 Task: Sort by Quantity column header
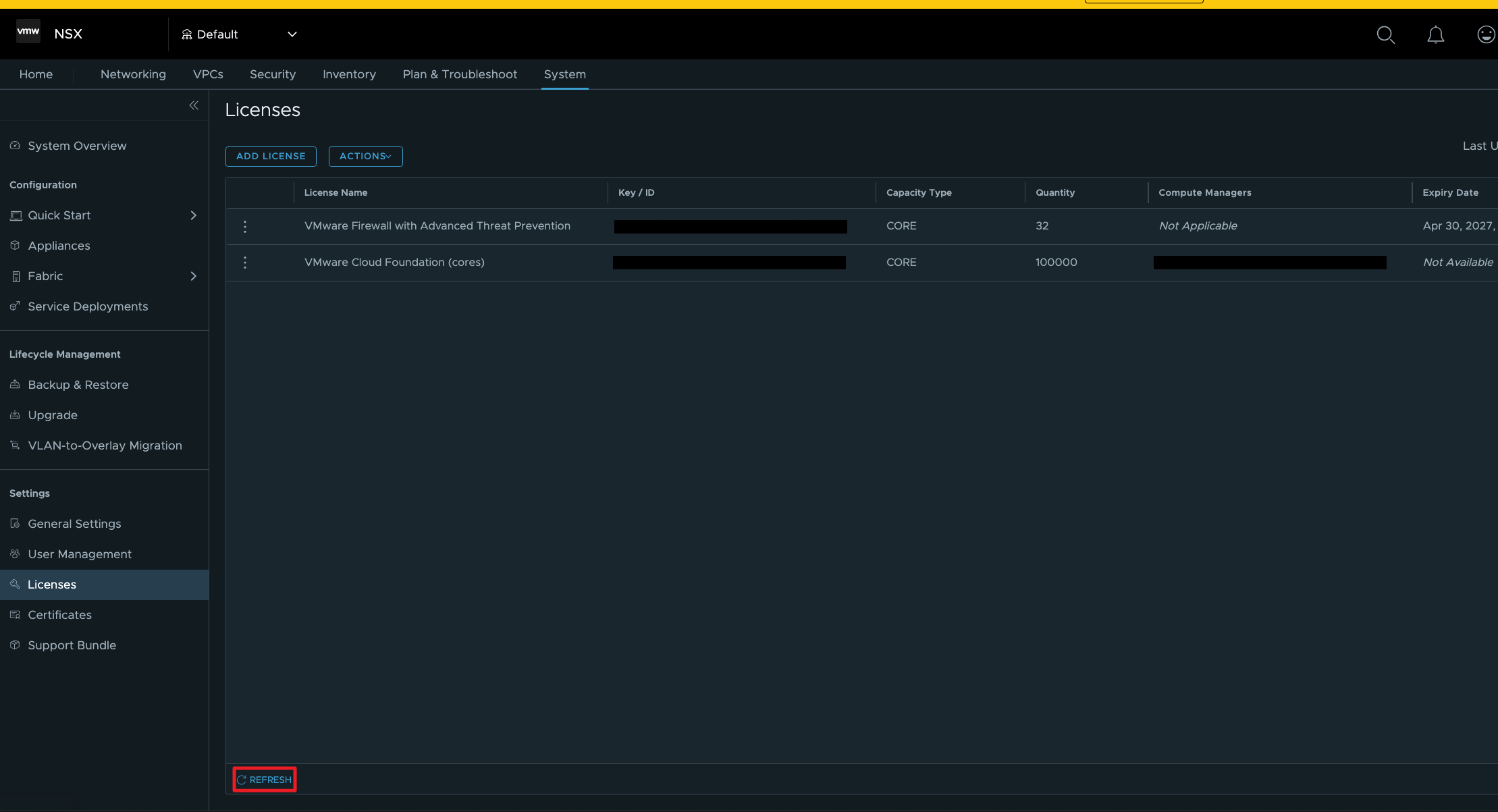(x=1055, y=192)
